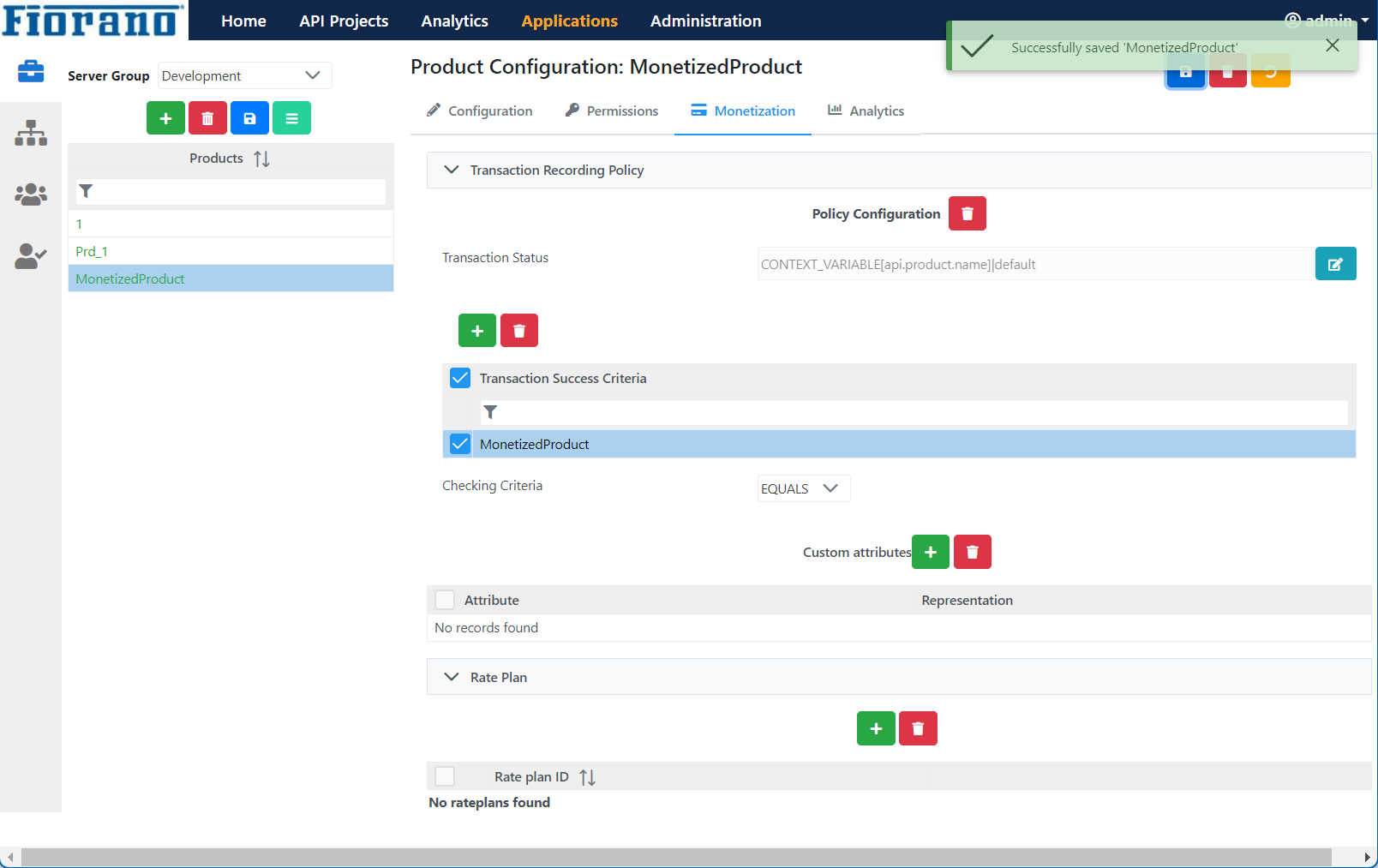Viewport: 1378px width, 868px height.
Task: Add a Transaction Success Criteria entry
Action: tap(477, 331)
